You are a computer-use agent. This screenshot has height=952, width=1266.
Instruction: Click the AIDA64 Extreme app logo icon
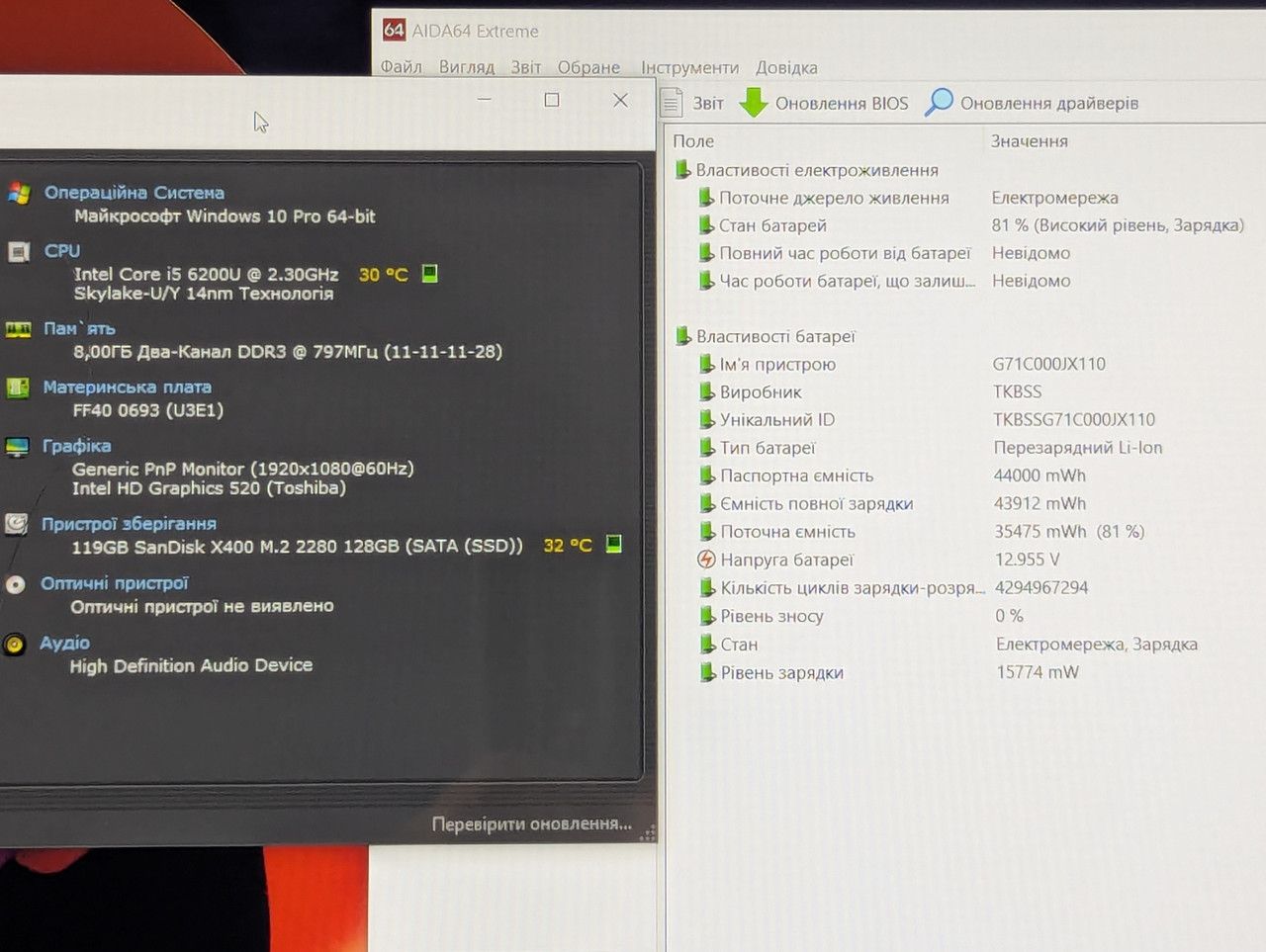(x=394, y=30)
